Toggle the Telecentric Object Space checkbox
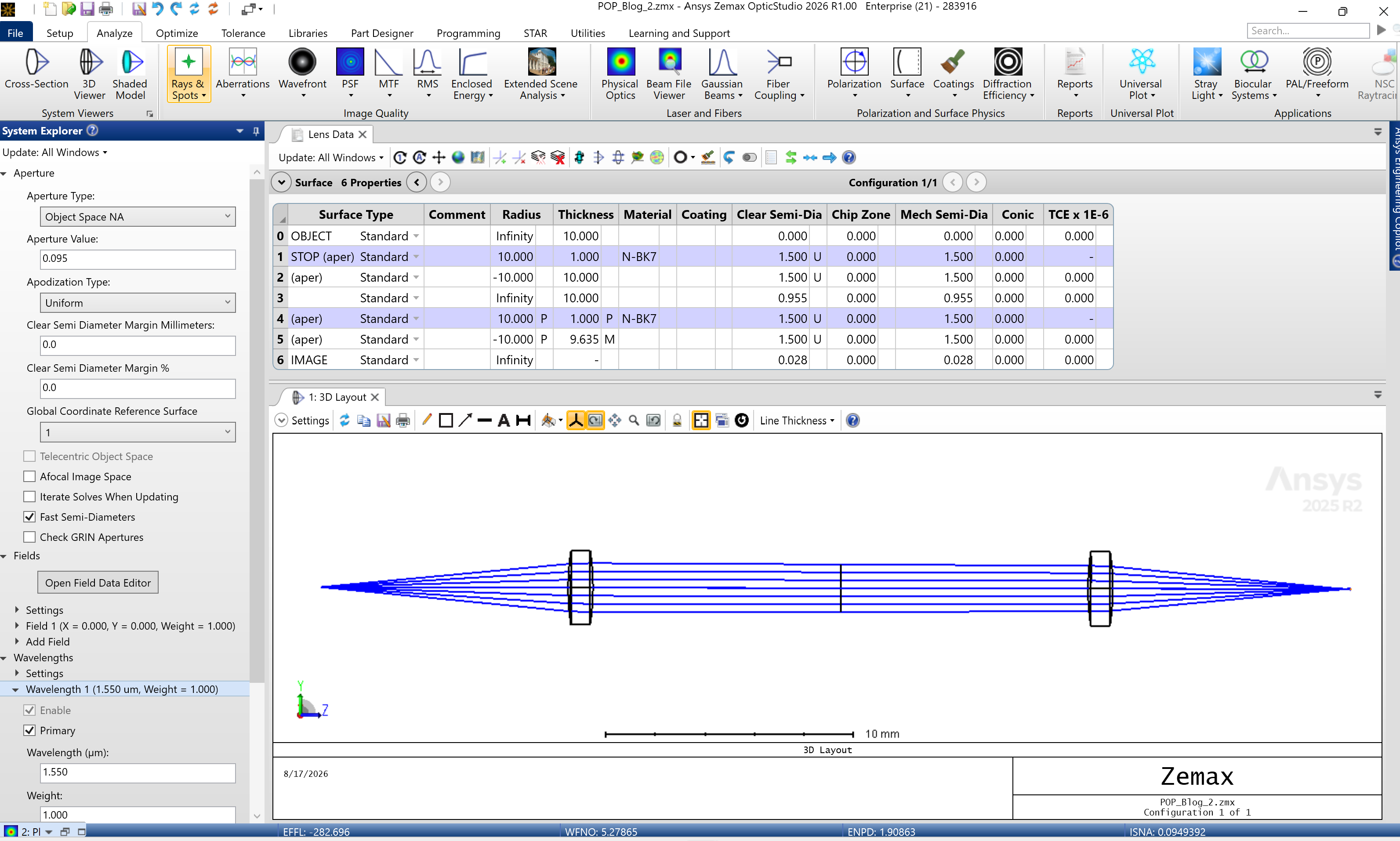Screen dimensions: 1400x841 [x=29, y=456]
